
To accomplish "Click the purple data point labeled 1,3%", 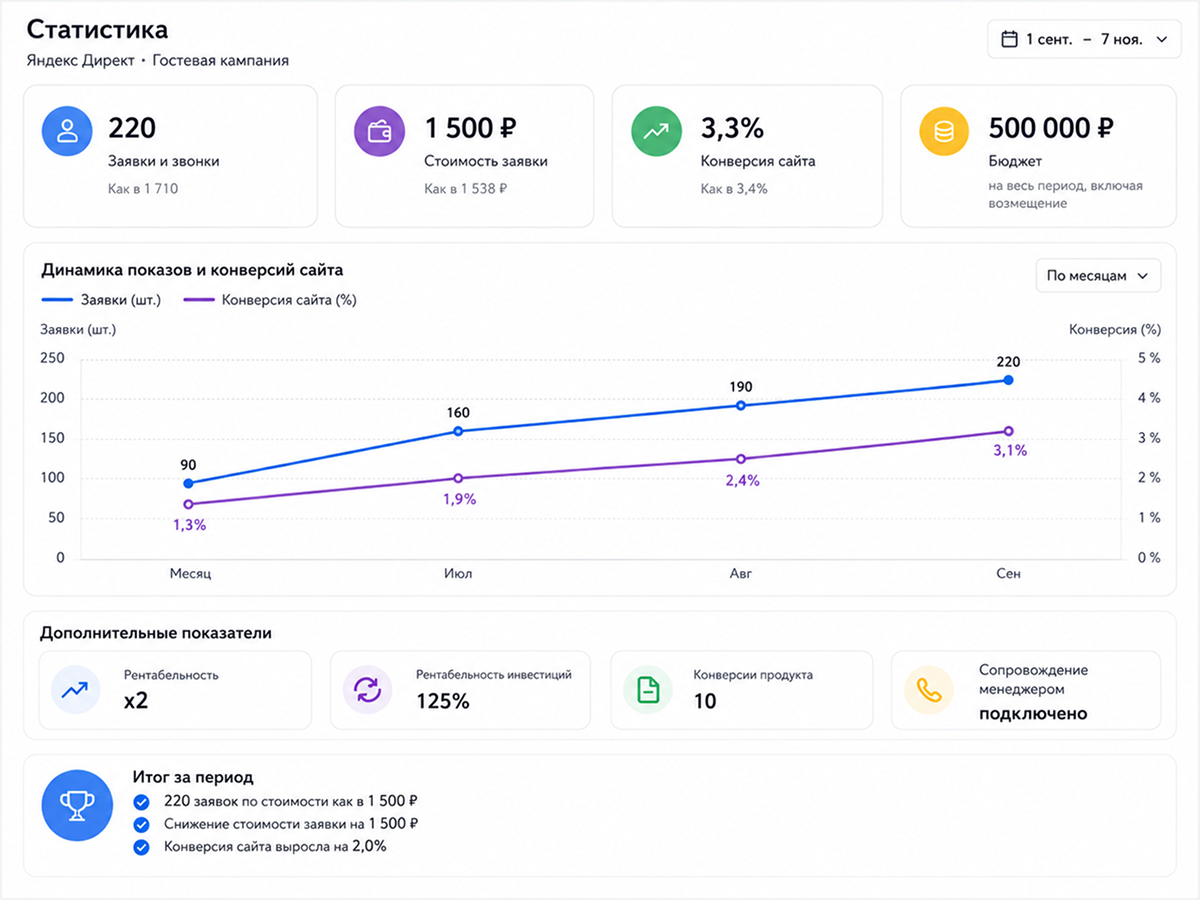I will (189, 504).
